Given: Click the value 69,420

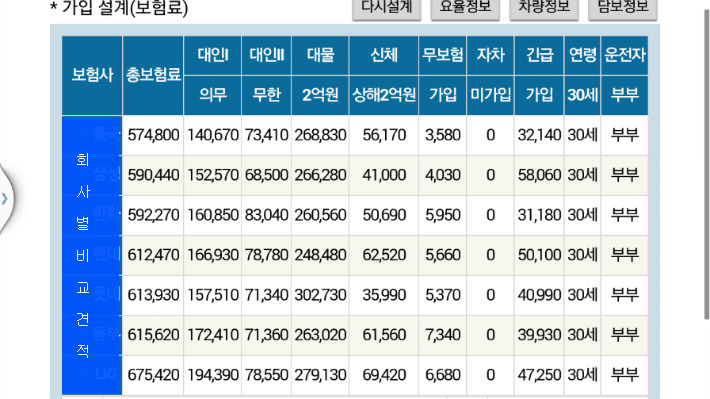Looking at the screenshot, I should [384, 375].
